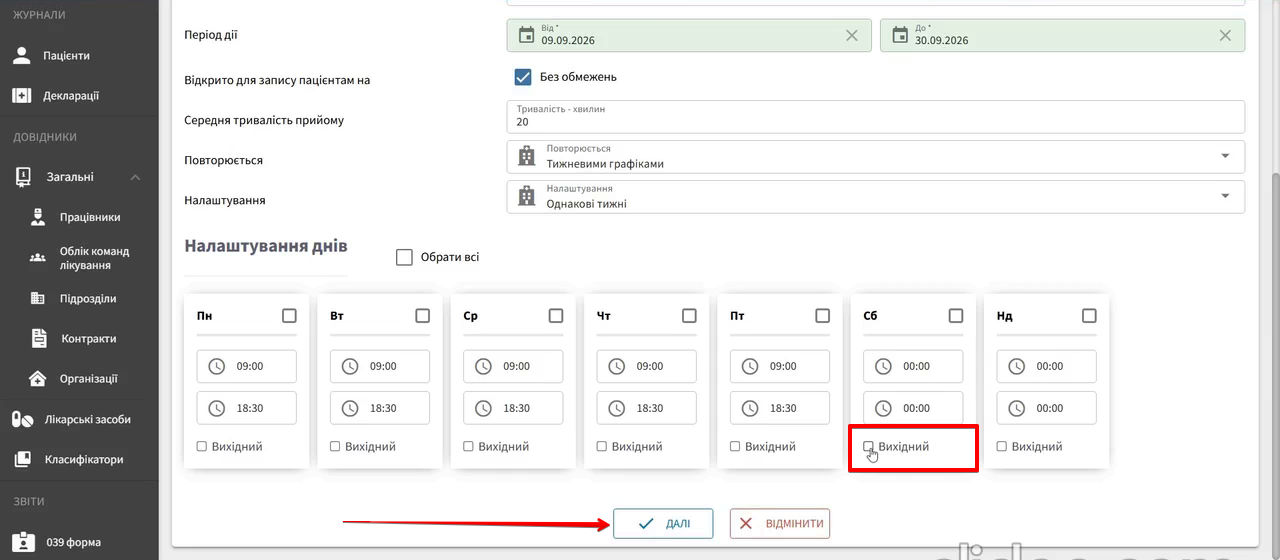1280x560 pixels.
Task: Clear the Від date 09.09.2026
Action: (852, 35)
